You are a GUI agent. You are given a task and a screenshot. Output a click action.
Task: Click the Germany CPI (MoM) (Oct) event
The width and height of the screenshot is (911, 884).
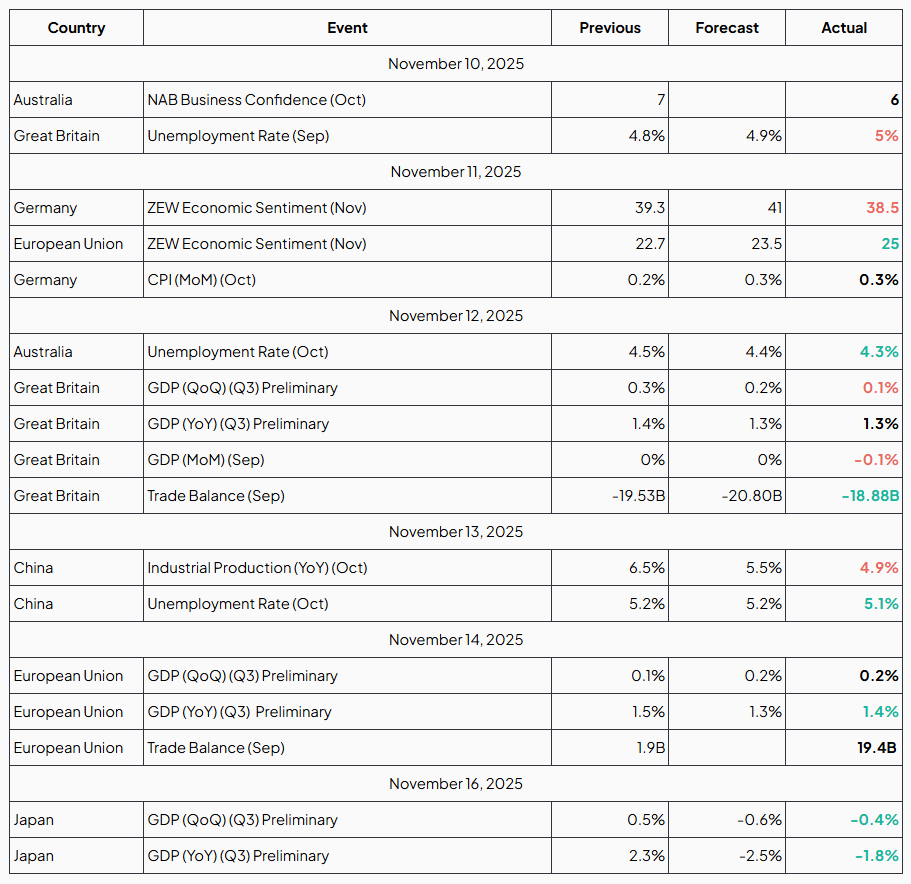(x=202, y=280)
